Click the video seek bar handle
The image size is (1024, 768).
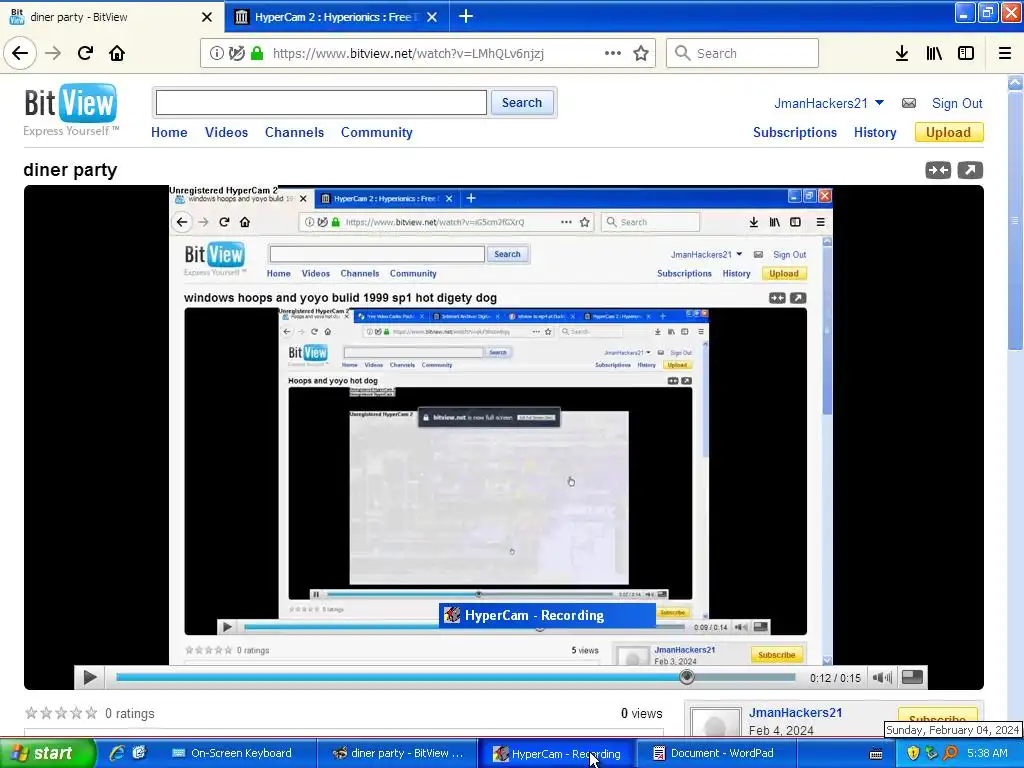pos(686,677)
